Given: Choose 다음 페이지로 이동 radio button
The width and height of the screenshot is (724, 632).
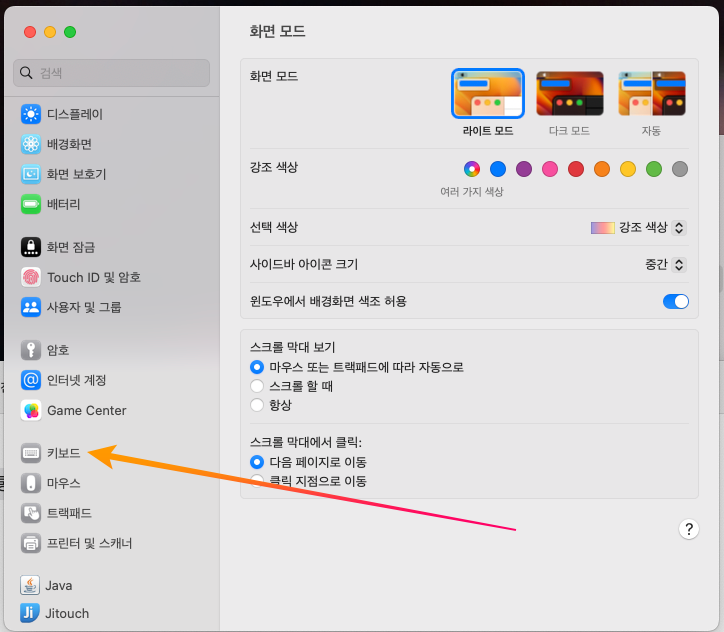Looking at the screenshot, I should pyautogui.click(x=257, y=462).
